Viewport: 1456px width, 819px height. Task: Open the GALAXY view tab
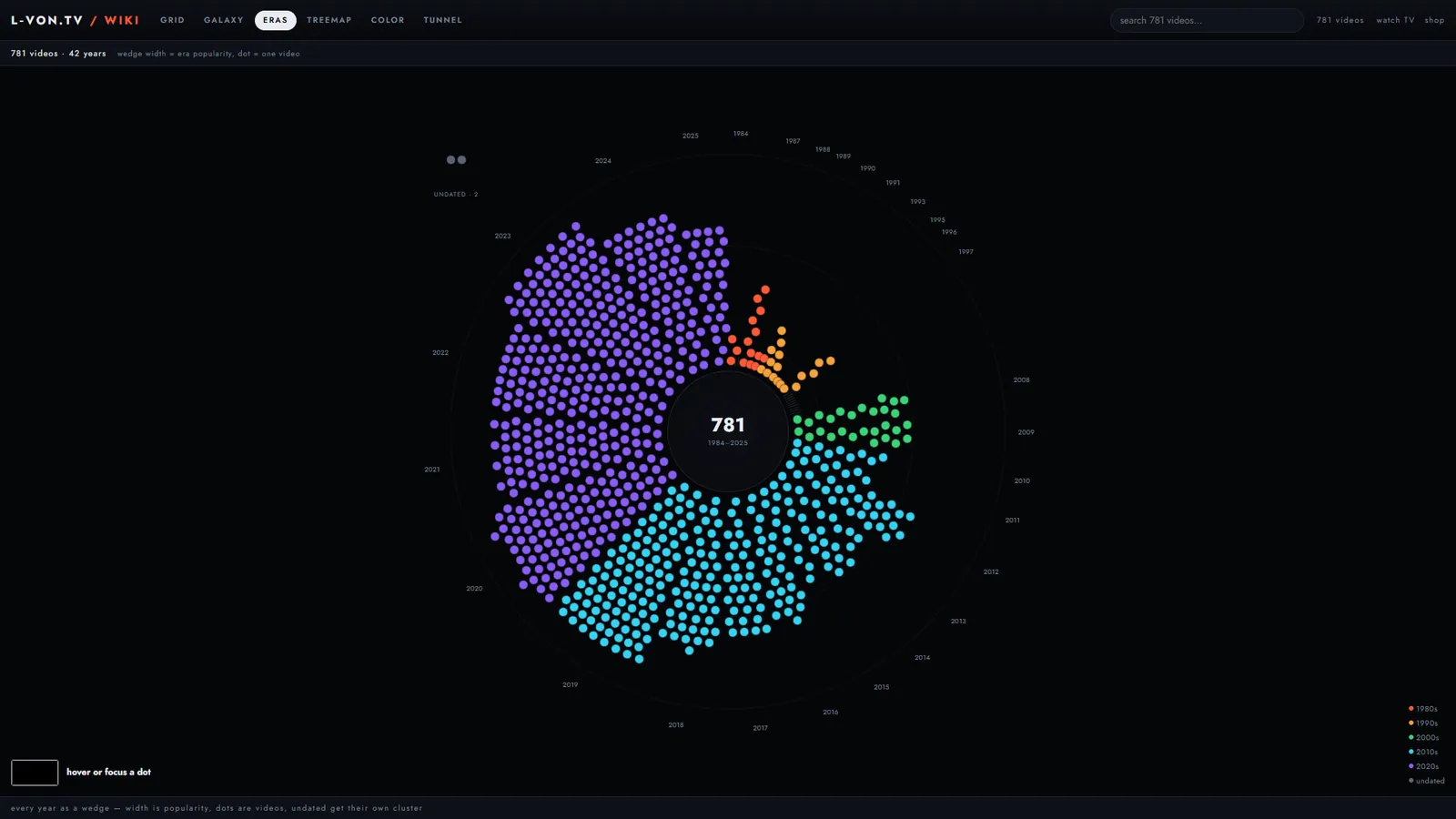tap(224, 20)
